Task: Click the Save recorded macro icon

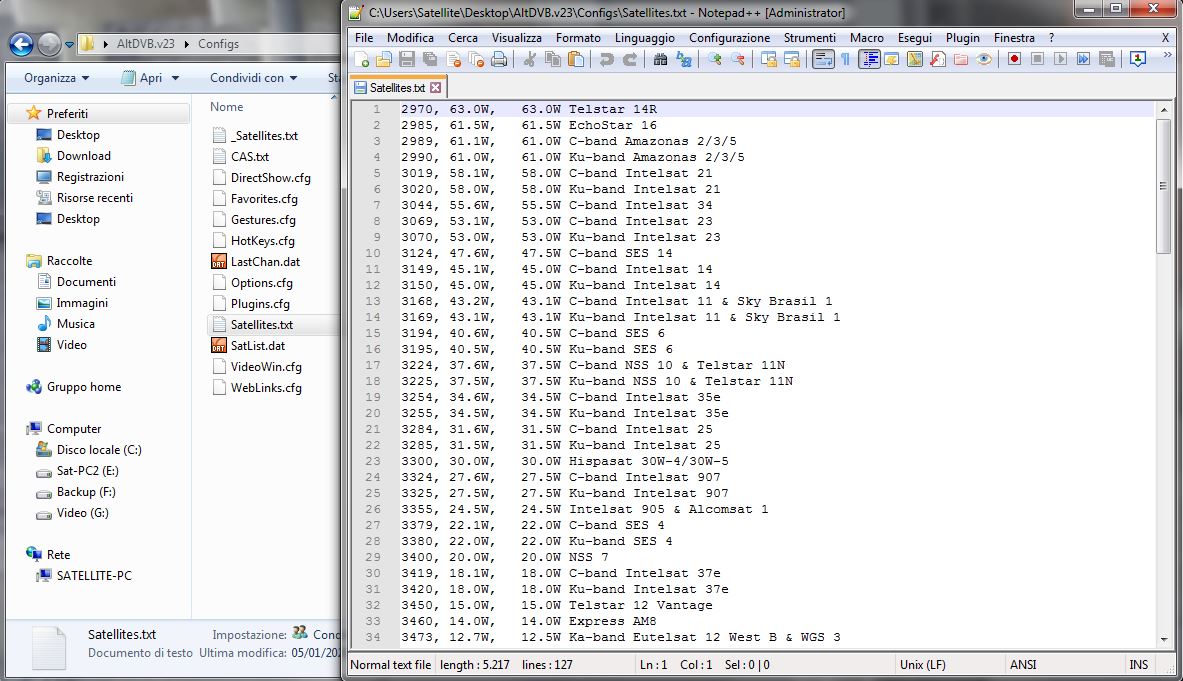Action: pyautogui.click(x=1107, y=60)
